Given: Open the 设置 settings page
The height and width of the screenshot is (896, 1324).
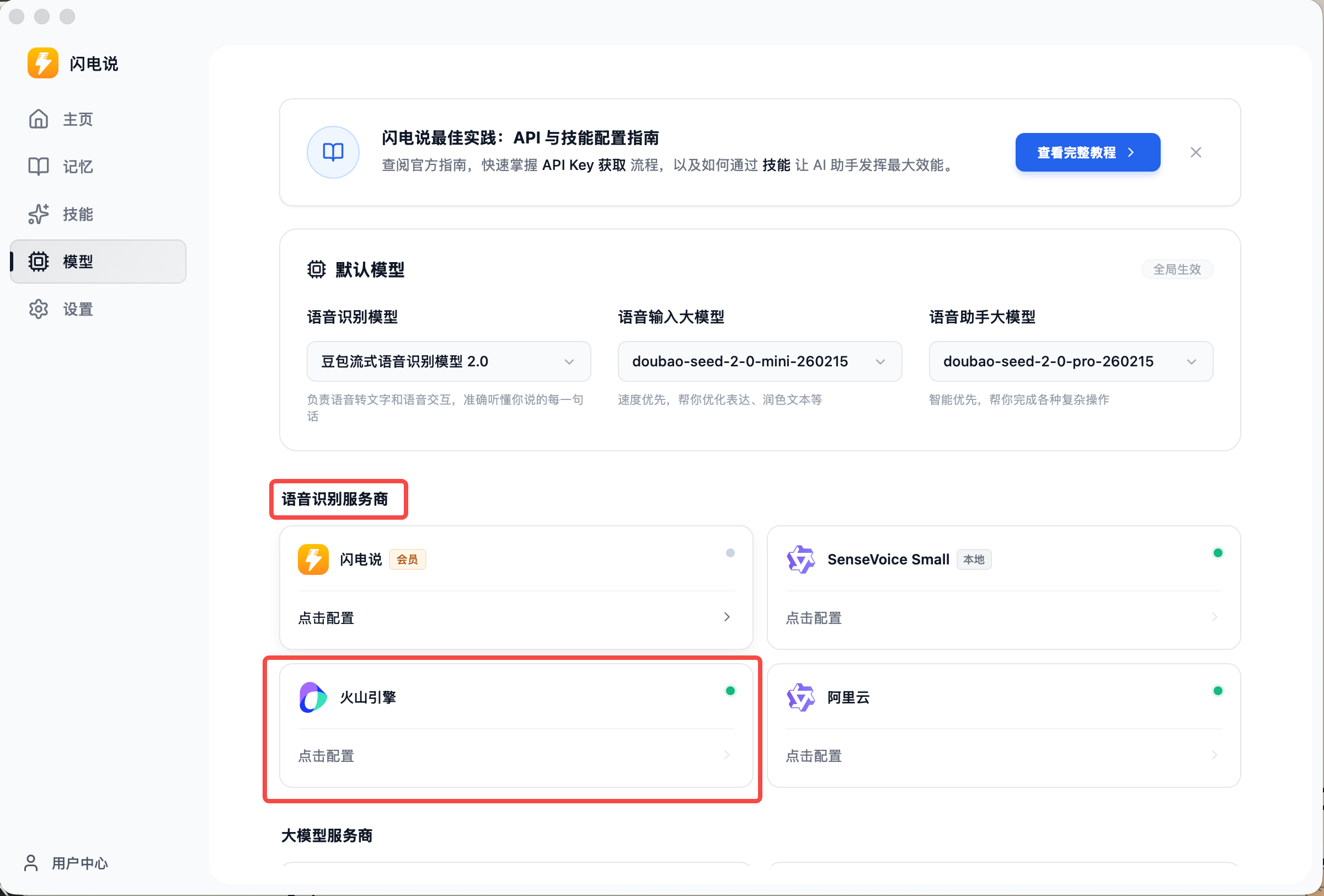Looking at the screenshot, I should (98, 310).
